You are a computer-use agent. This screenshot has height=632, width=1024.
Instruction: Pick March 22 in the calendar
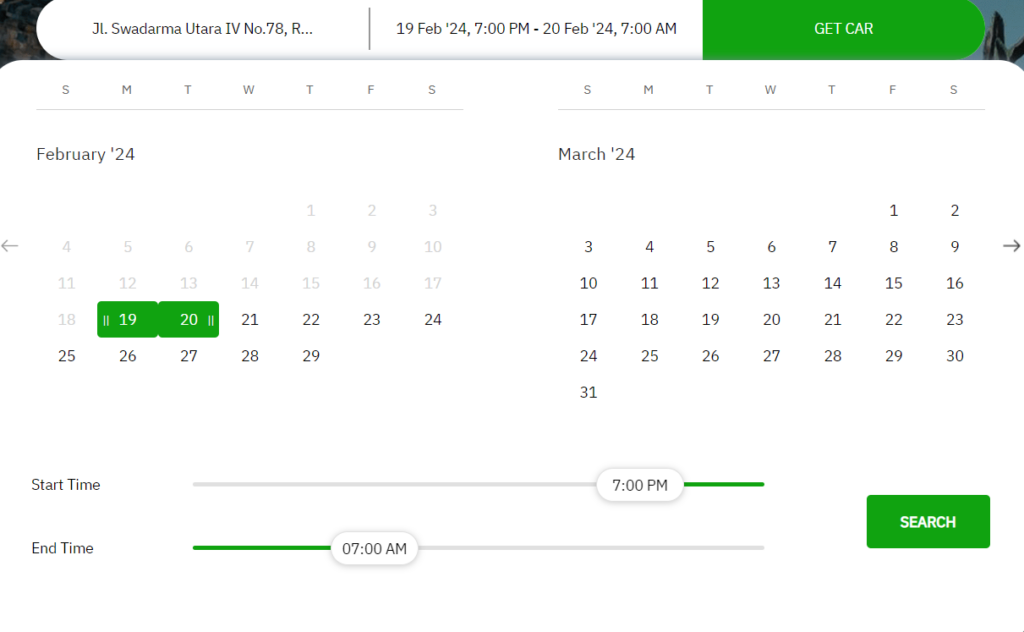[x=893, y=319]
